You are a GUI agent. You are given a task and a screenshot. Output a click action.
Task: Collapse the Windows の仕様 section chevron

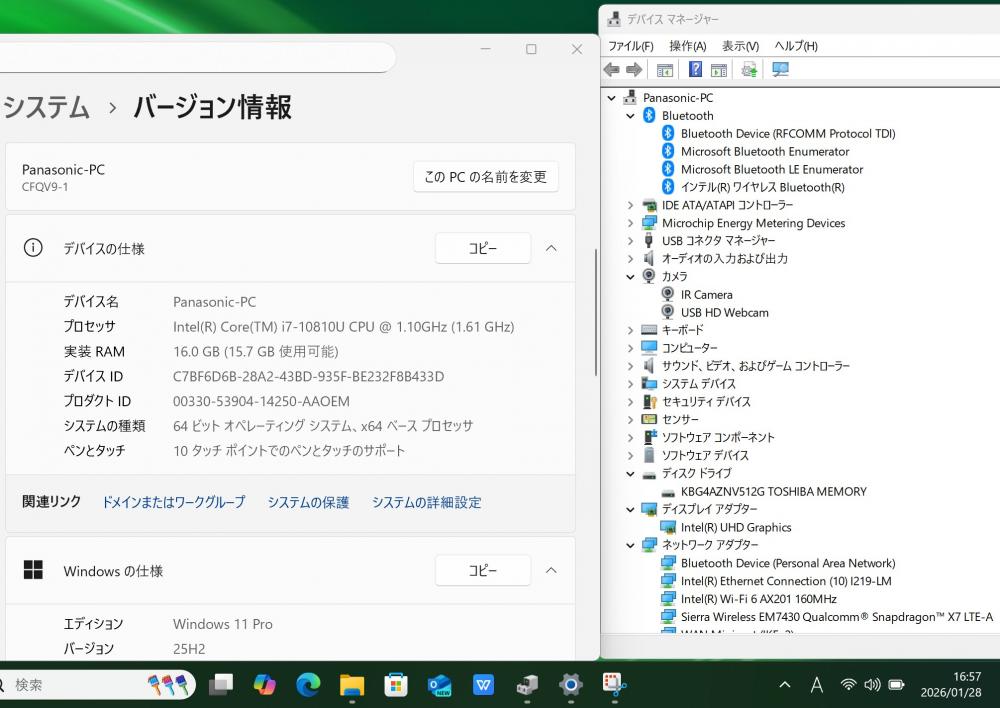click(x=551, y=571)
